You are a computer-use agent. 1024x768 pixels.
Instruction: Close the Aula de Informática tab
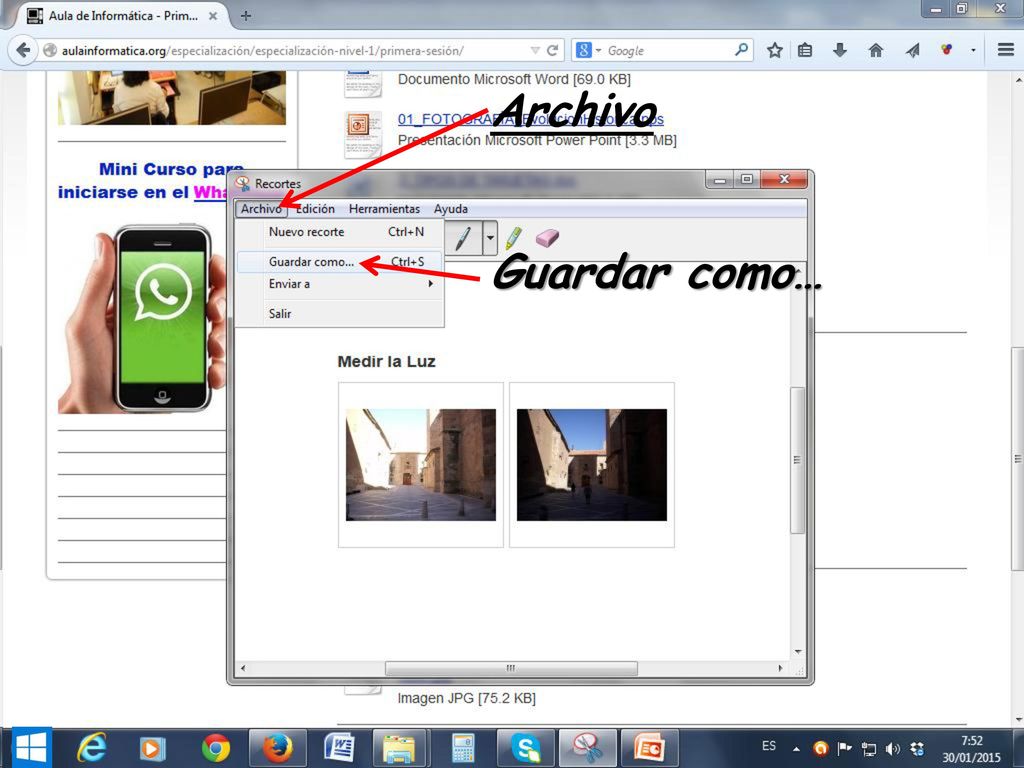[x=213, y=16]
